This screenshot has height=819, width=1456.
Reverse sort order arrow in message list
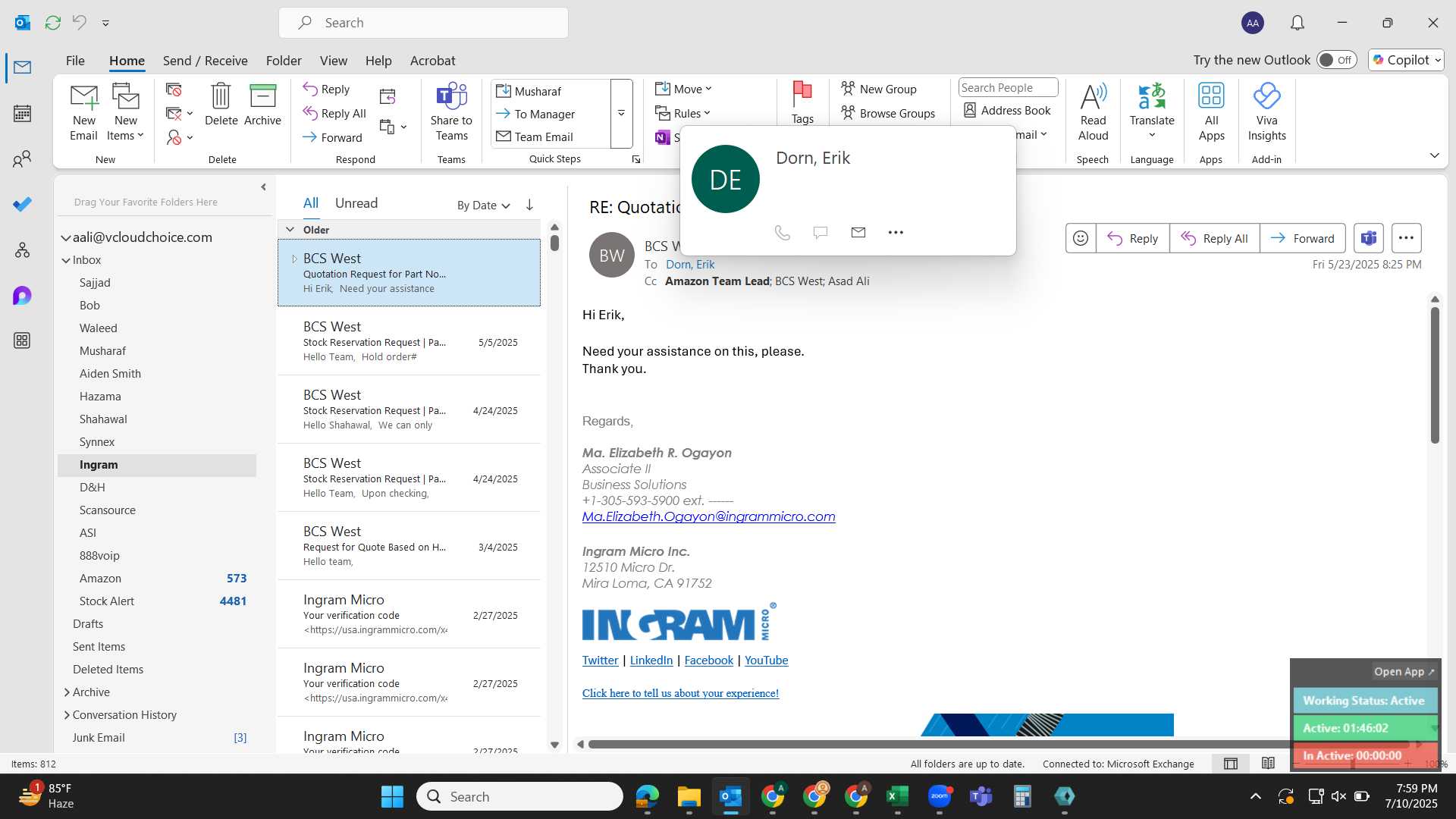point(529,205)
